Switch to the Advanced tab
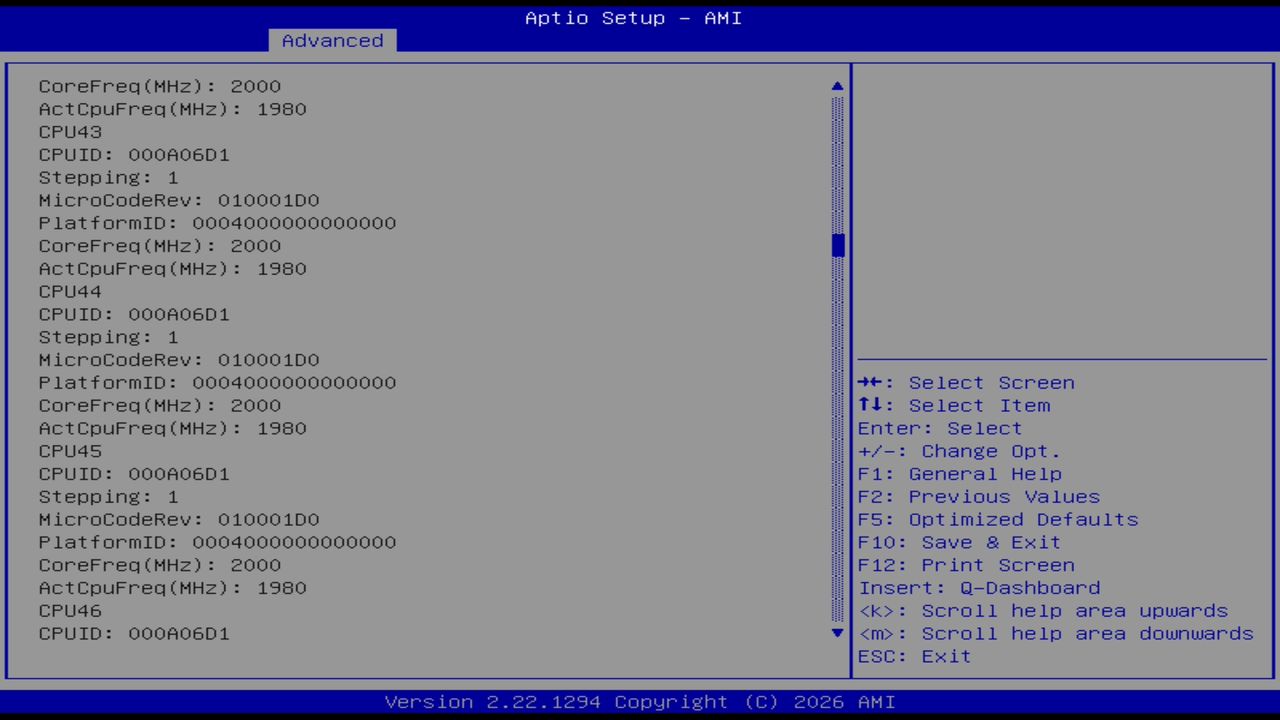1280x720 pixels. (331, 40)
